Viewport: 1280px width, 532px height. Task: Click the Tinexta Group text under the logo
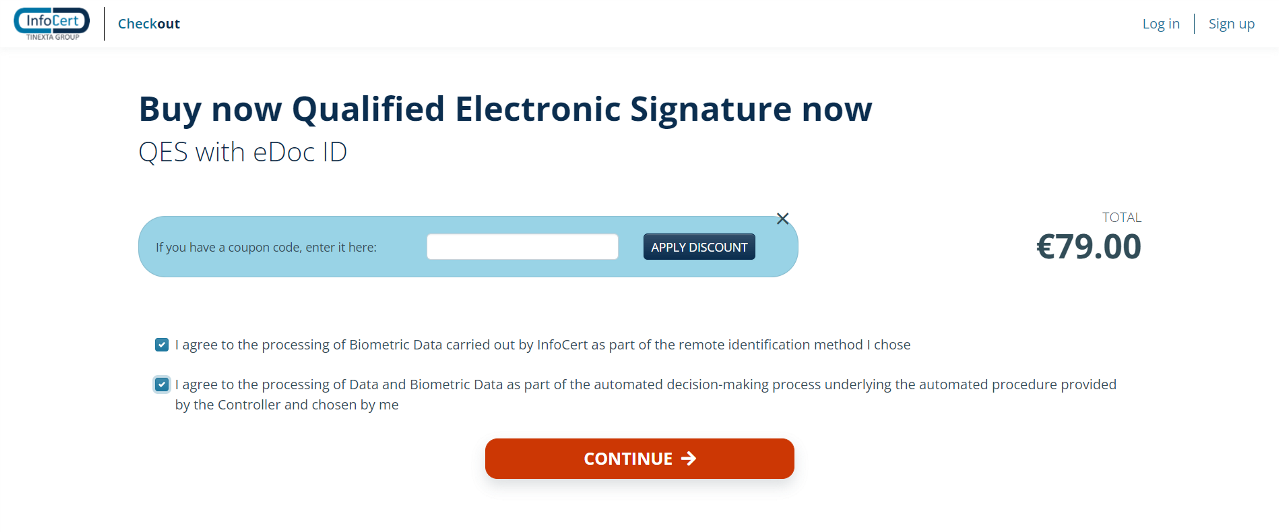click(x=52, y=36)
